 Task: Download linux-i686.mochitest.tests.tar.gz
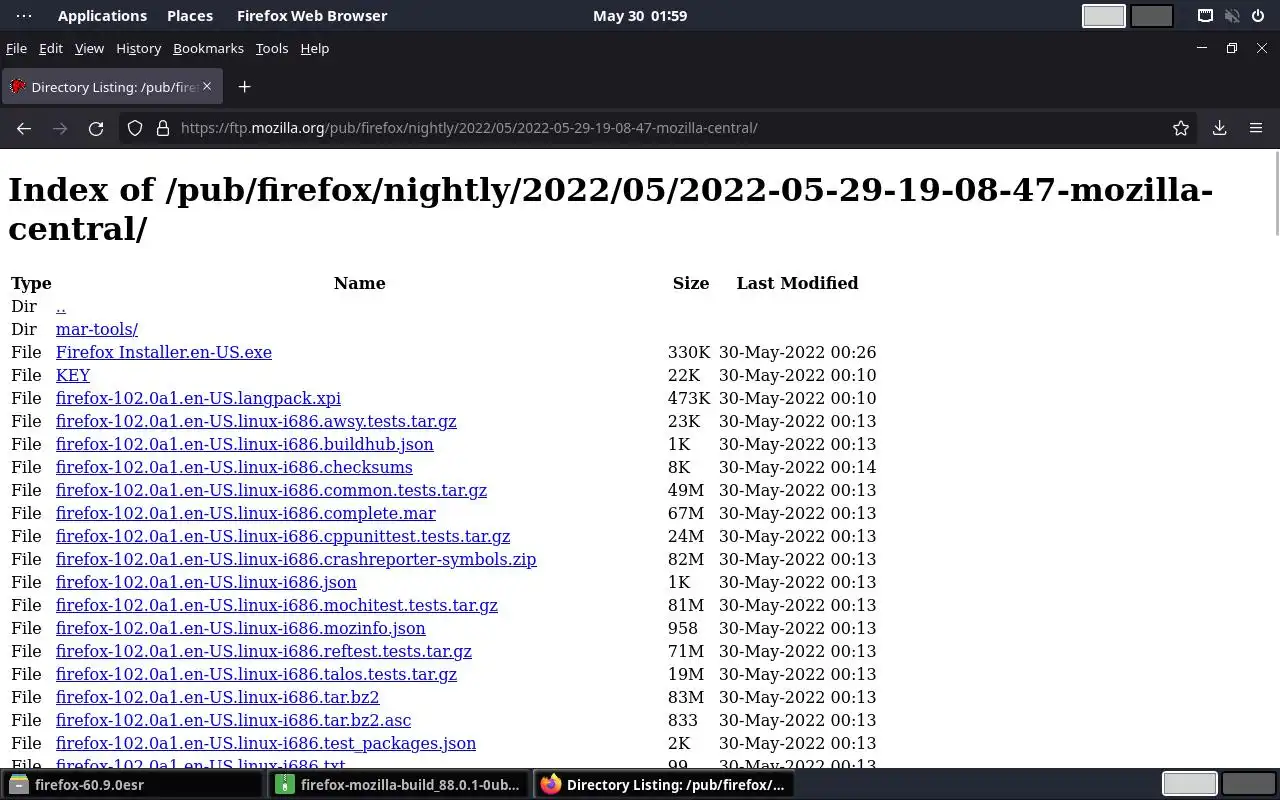(277, 605)
